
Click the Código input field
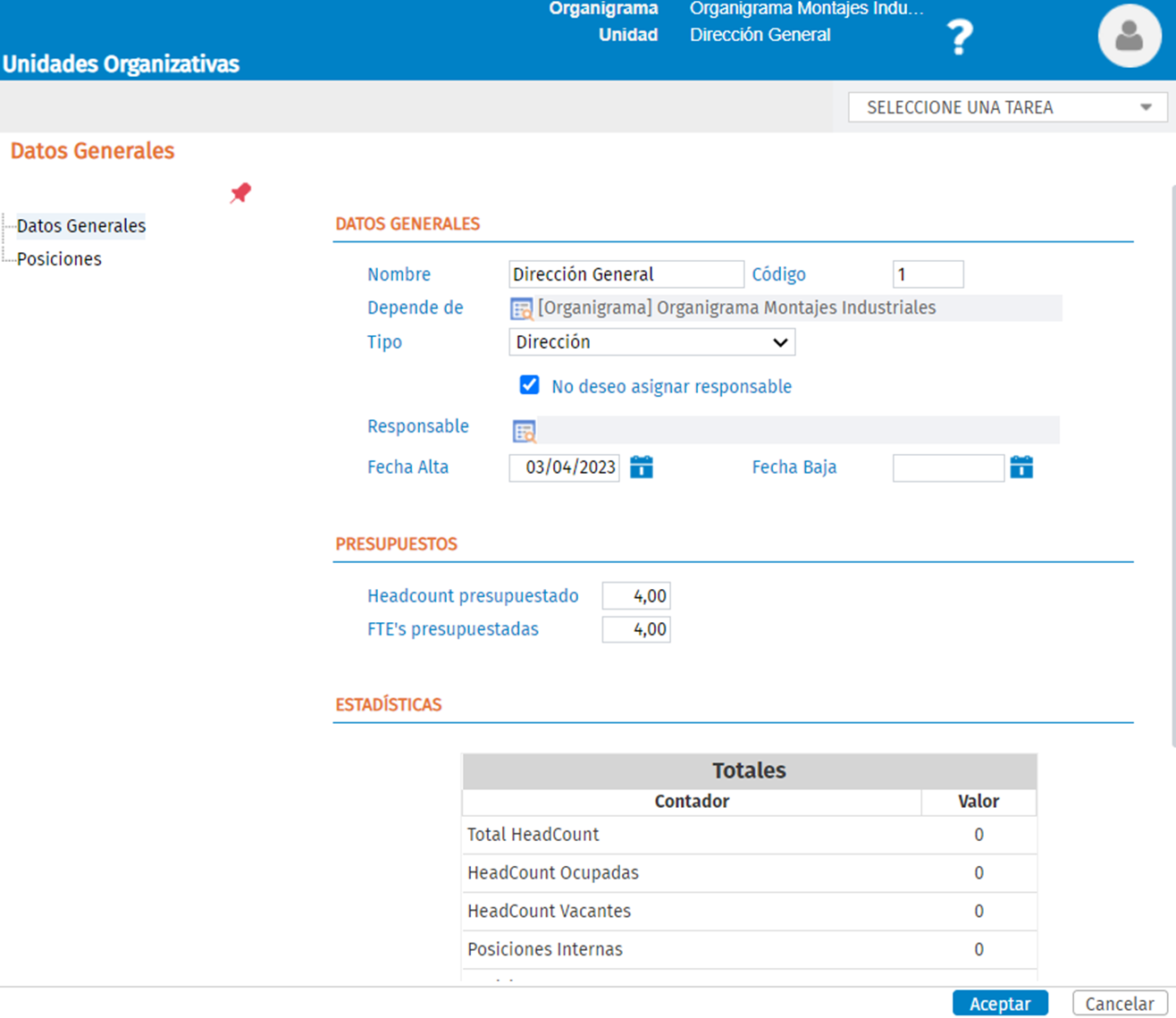[928, 274]
